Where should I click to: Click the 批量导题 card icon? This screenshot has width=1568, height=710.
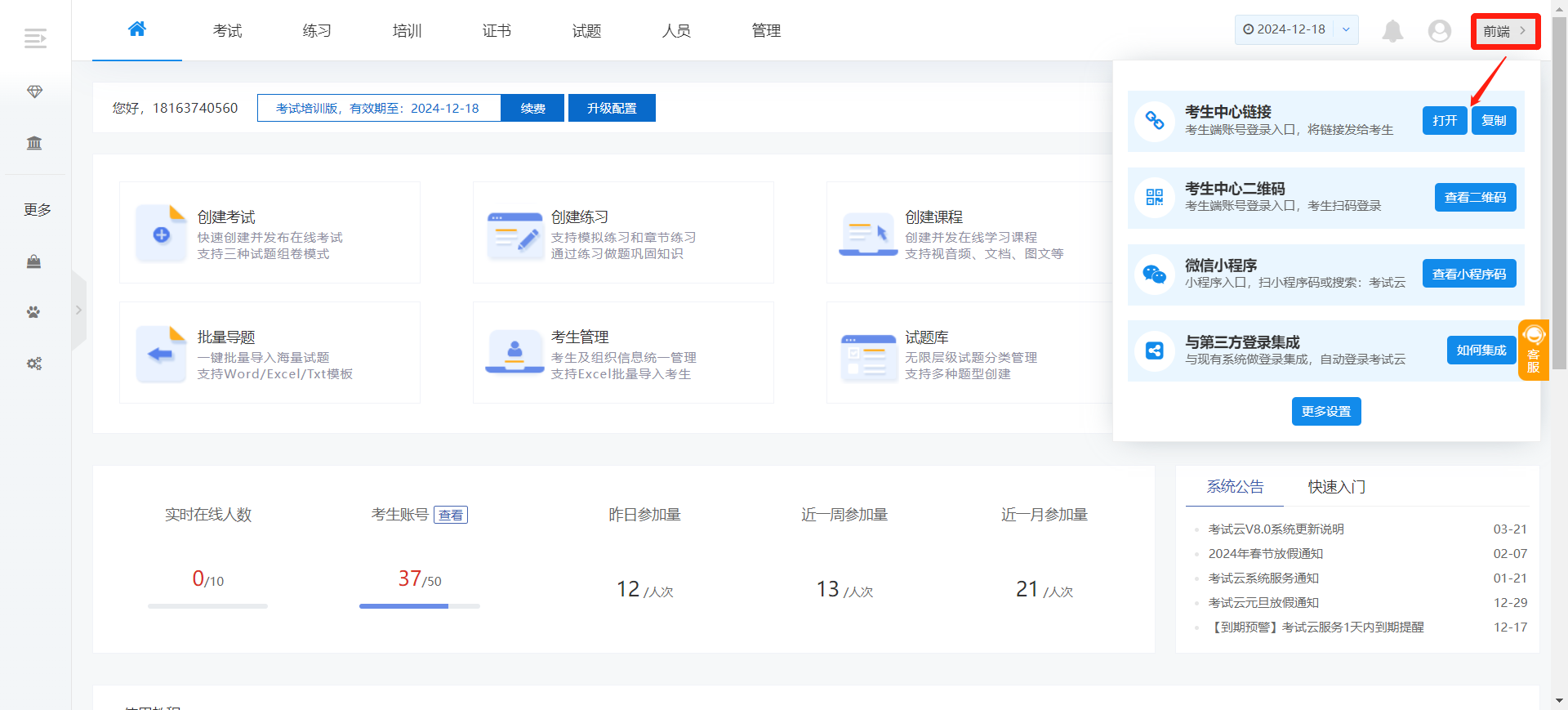click(161, 354)
